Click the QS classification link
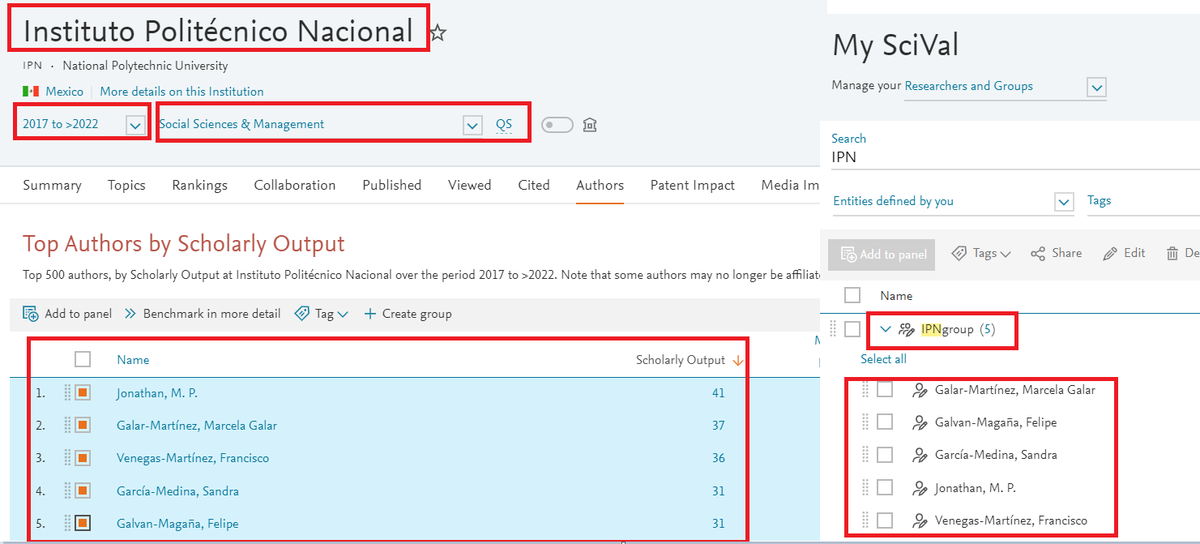The height and width of the screenshot is (544, 1200). tap(504, 125)
